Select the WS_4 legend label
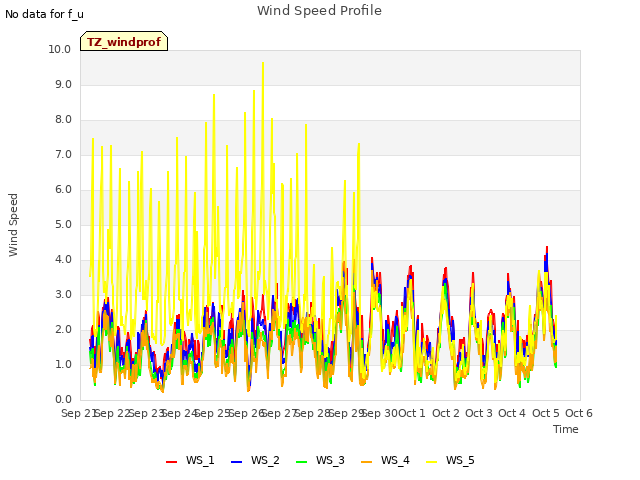This screenshot has height=480, width=640. click(x=395, y=460)
